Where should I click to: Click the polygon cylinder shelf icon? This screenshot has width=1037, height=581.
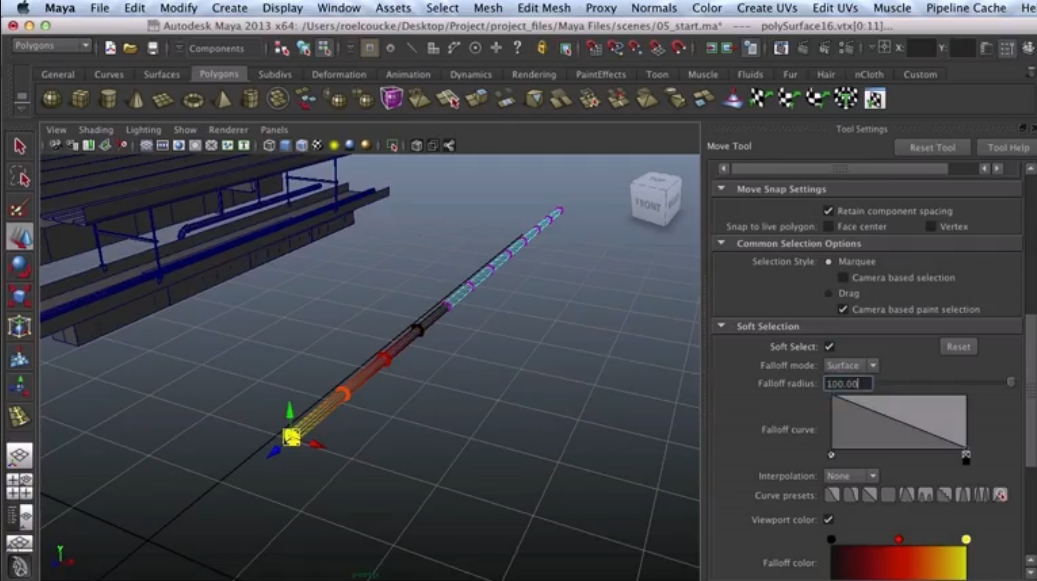pos(108,99)
